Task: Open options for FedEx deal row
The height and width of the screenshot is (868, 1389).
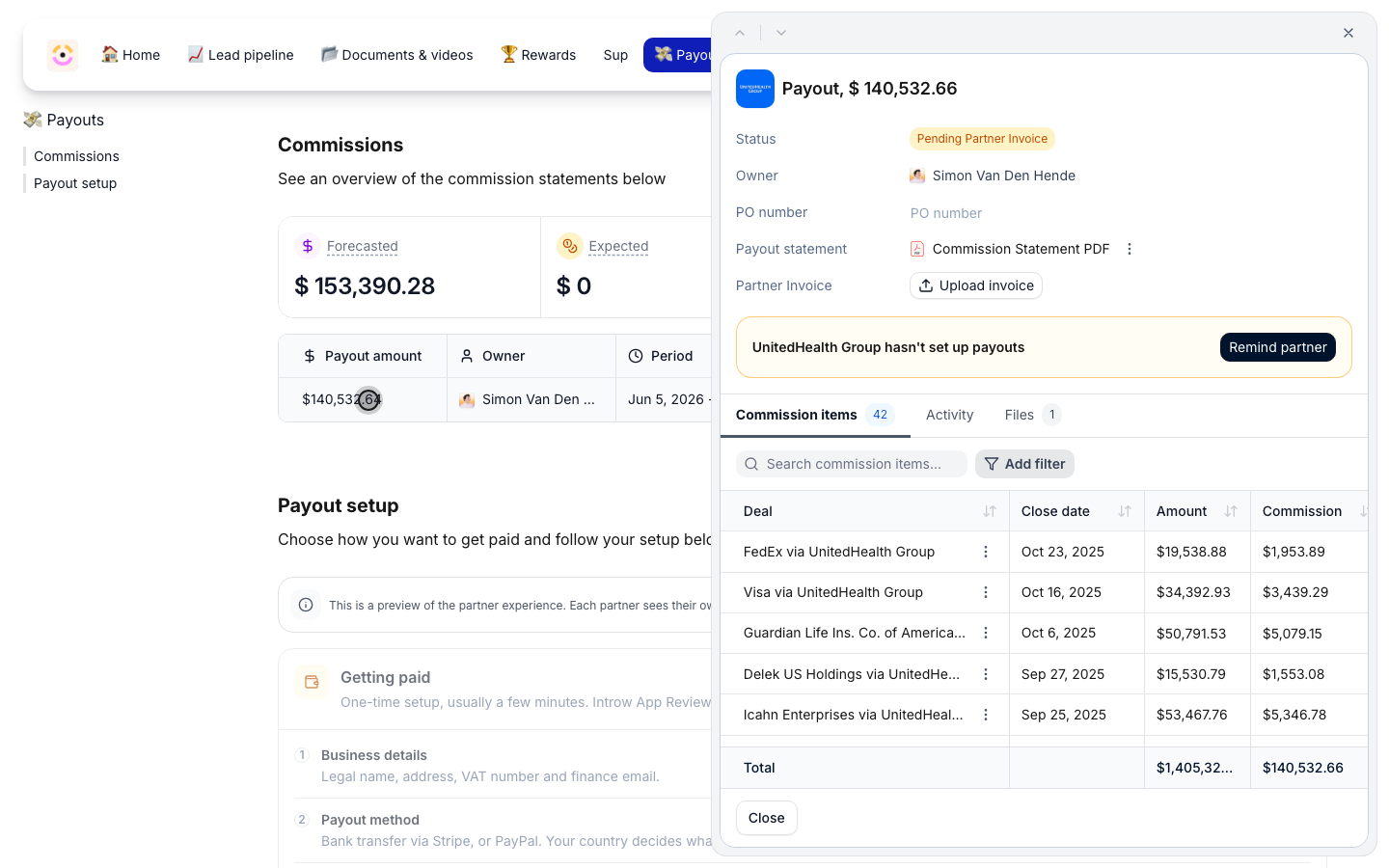Action: [x=986, y=552]
